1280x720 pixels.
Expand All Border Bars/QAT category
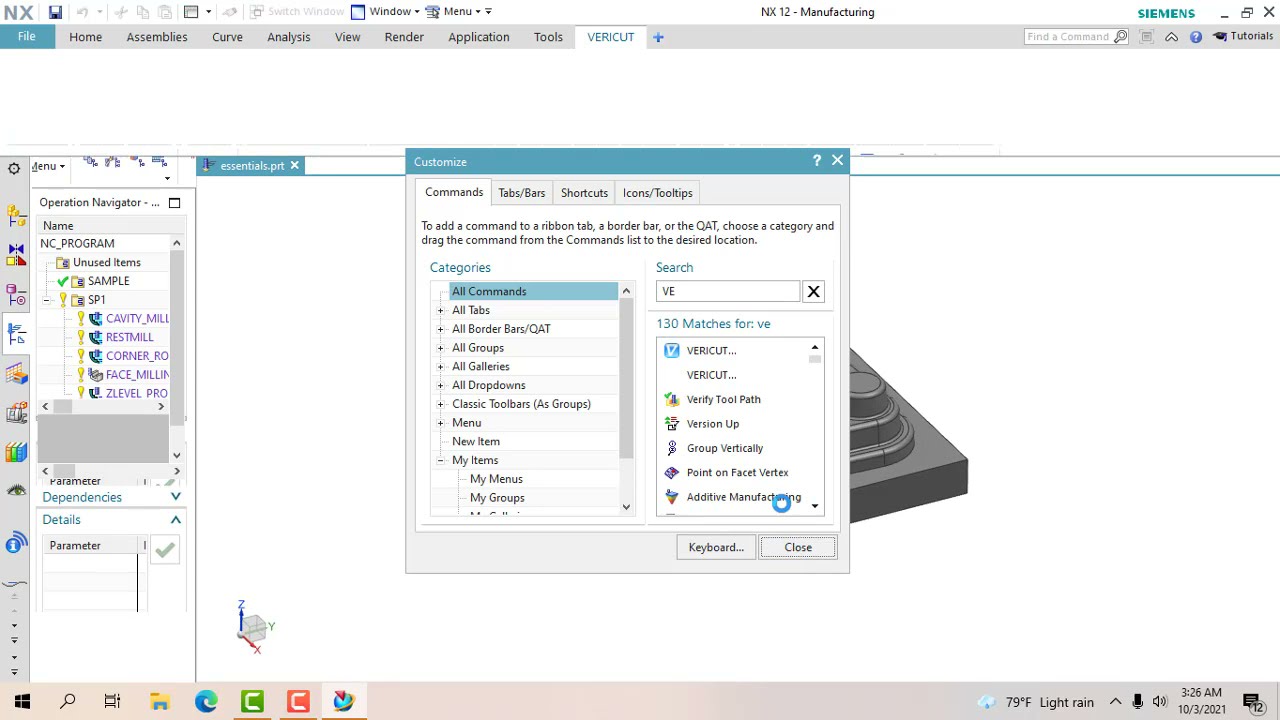pos(440,329)
